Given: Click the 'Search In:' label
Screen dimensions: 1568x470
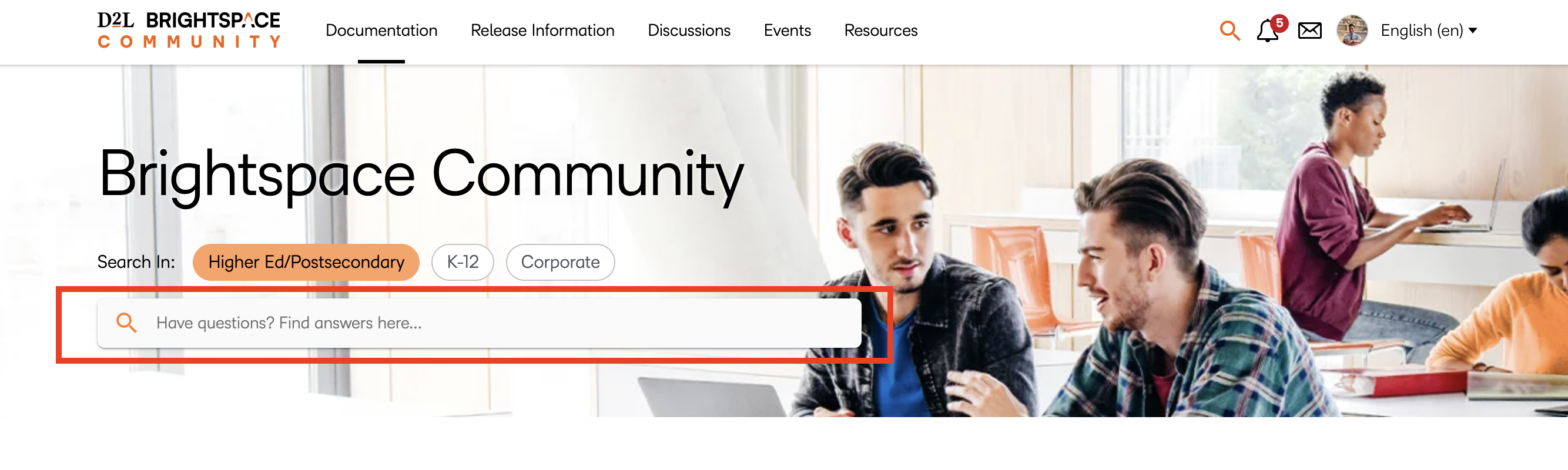Looking at the screenshot, I should click(136, 263).
